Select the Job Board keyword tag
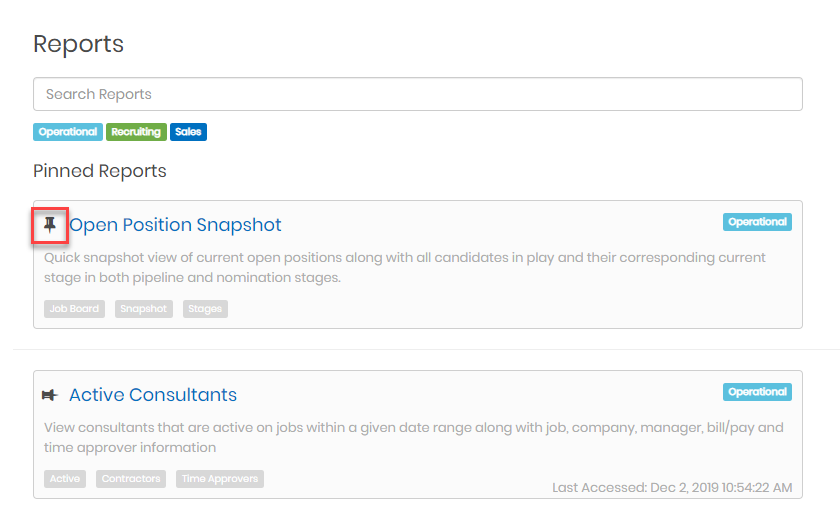 tap(74, 309)
